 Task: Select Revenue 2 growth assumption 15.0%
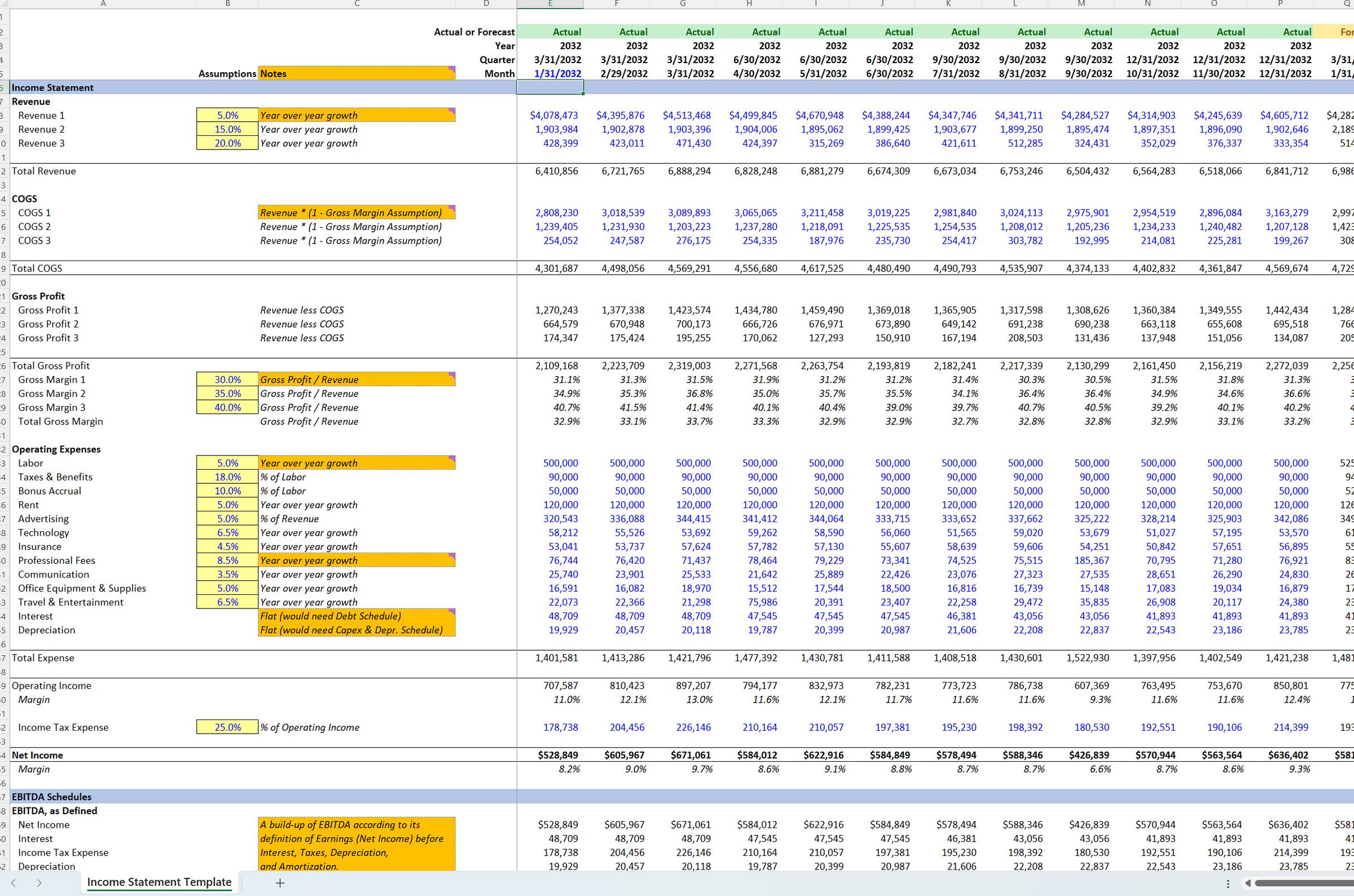(x=227, y=129)
